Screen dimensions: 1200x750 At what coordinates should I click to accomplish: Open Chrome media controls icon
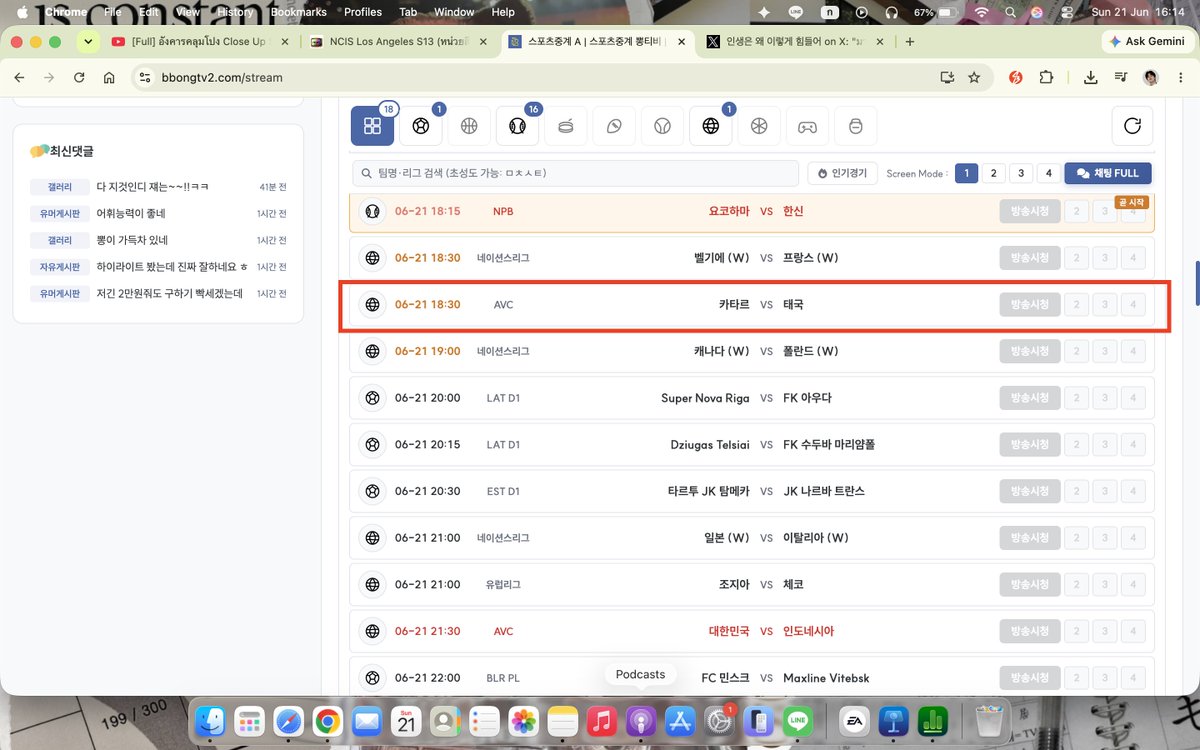tap(1121, 77)
